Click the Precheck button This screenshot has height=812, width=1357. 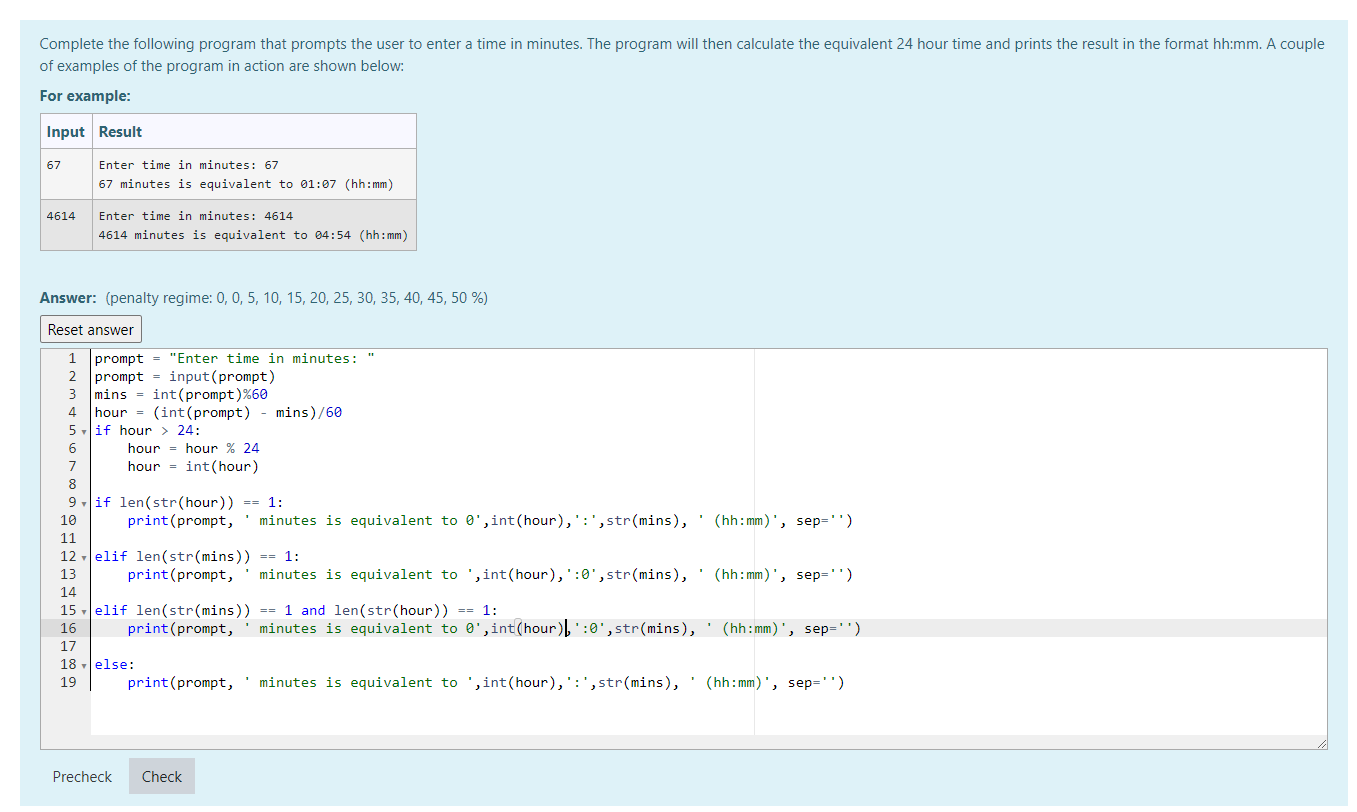click(82, 777)
